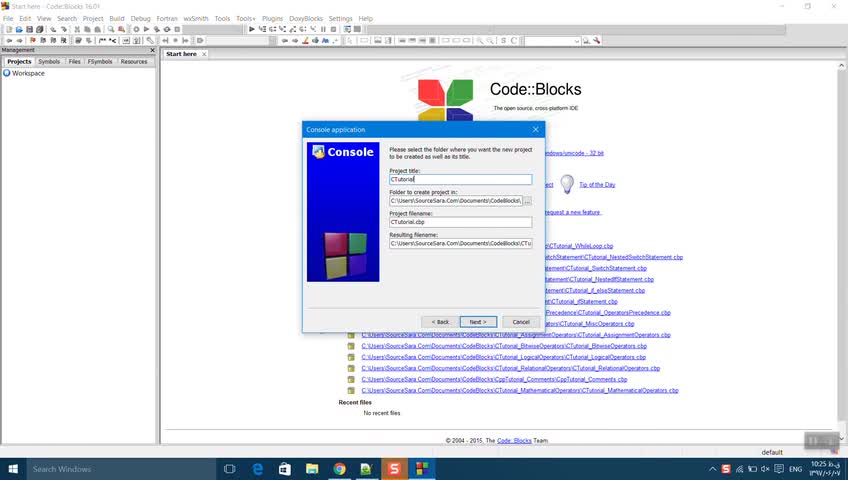Open recent project CTutorial_BitwiseOperators.cbp link

pos(504,346)
